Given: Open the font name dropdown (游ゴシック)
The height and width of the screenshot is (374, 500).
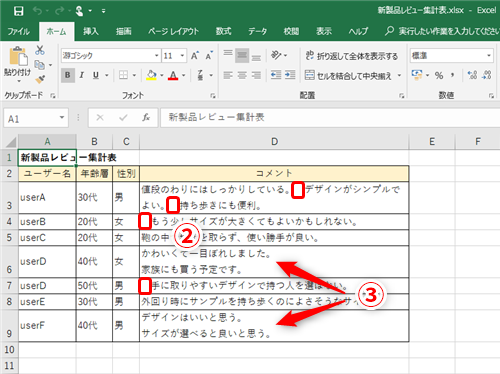Looking at the screenshot, I should pos(157,56).
